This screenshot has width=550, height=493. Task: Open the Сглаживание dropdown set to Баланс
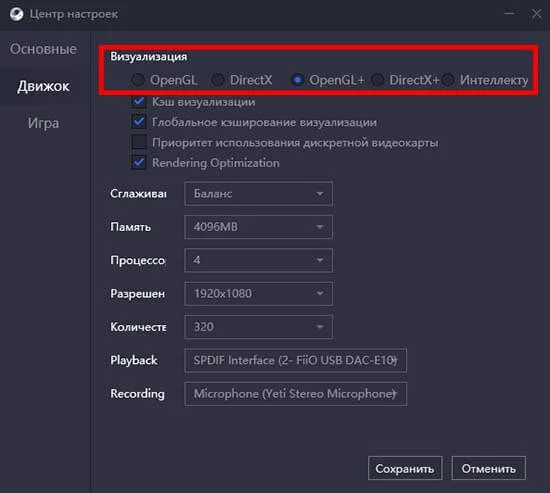pos(258,194)
